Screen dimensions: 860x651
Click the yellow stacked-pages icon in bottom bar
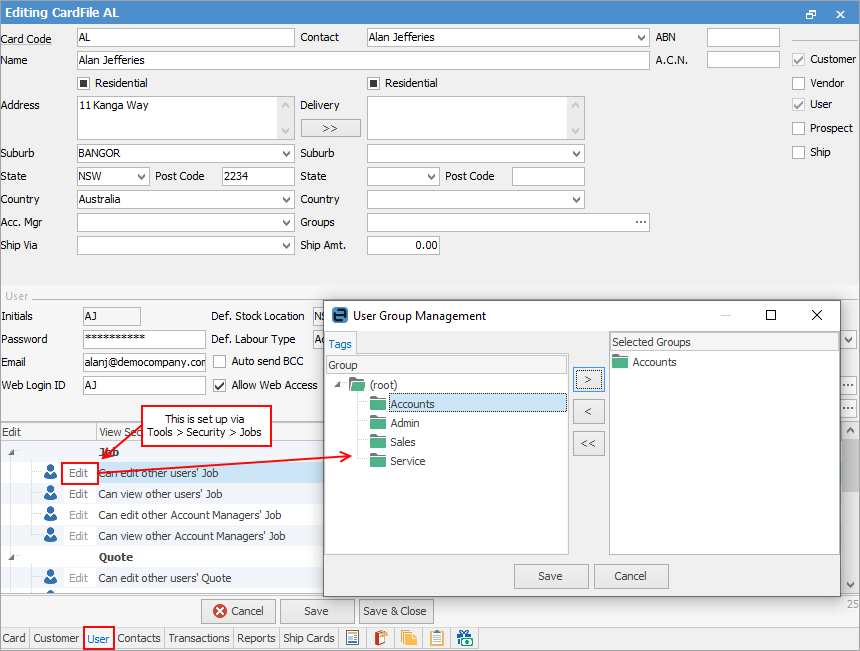(x=409, y=638)
